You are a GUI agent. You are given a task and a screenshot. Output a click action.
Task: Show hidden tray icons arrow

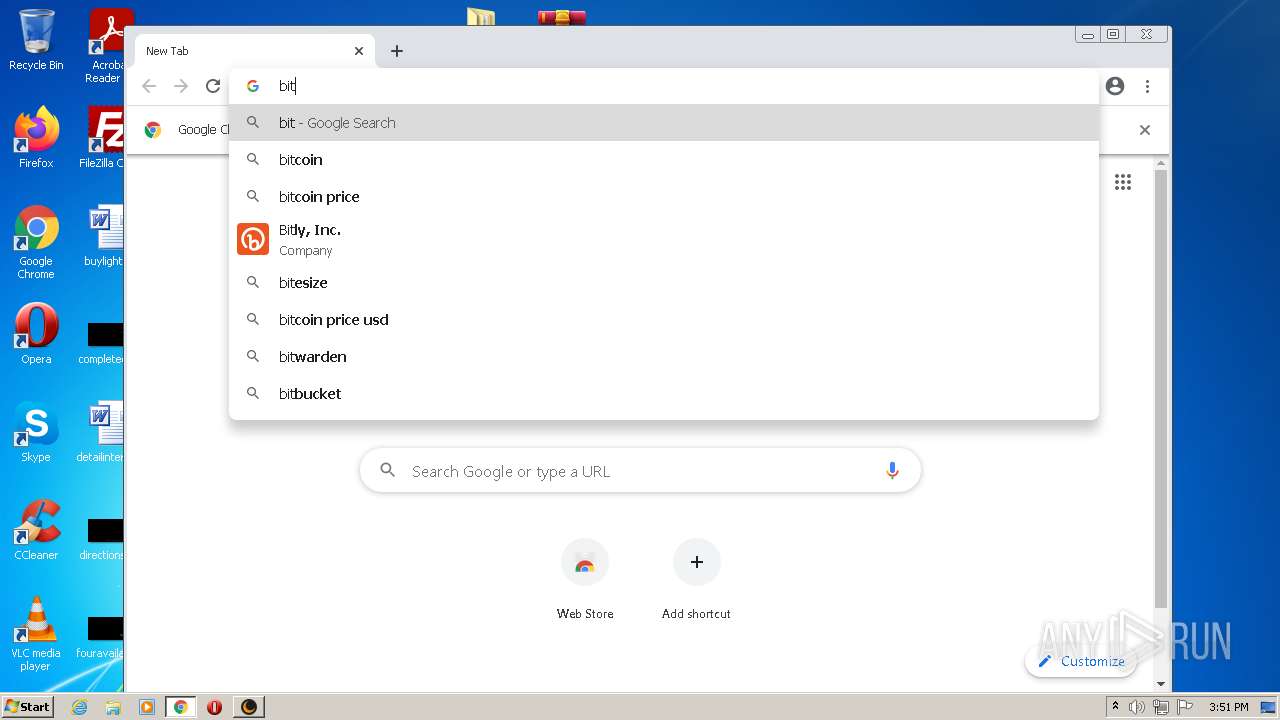(1115, 707)
